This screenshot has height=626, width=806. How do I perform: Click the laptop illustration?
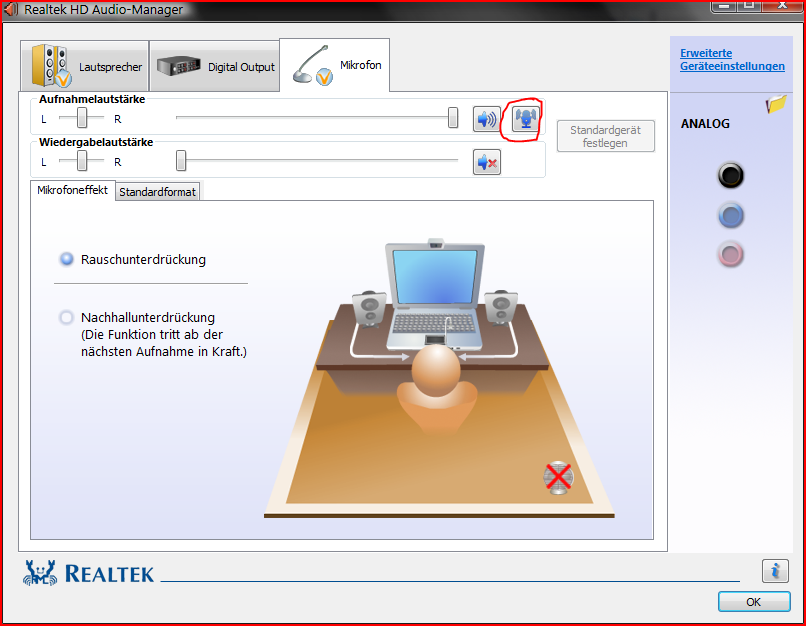click(x=435, y=294)
